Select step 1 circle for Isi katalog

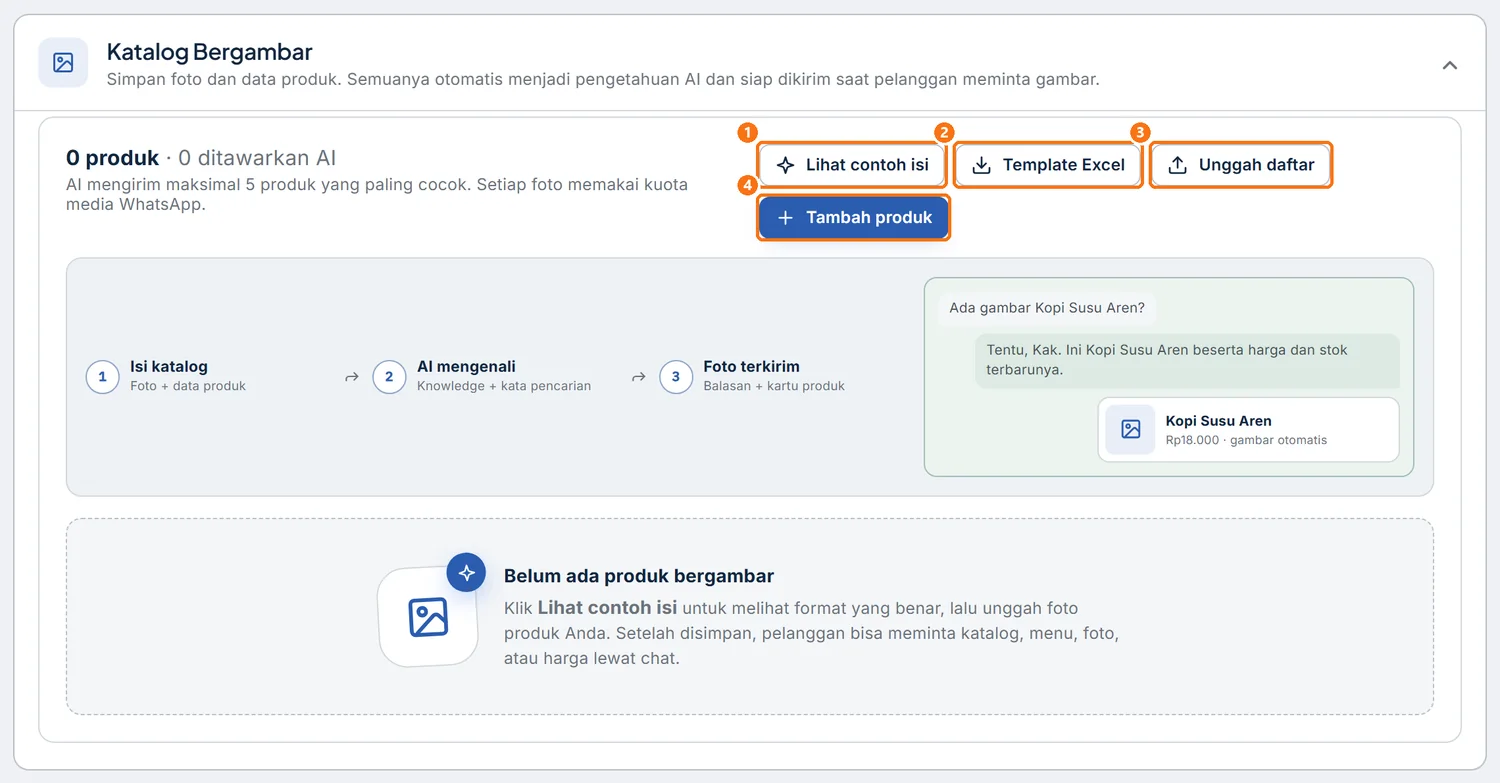pyautogui.click(x=102, y=377)
